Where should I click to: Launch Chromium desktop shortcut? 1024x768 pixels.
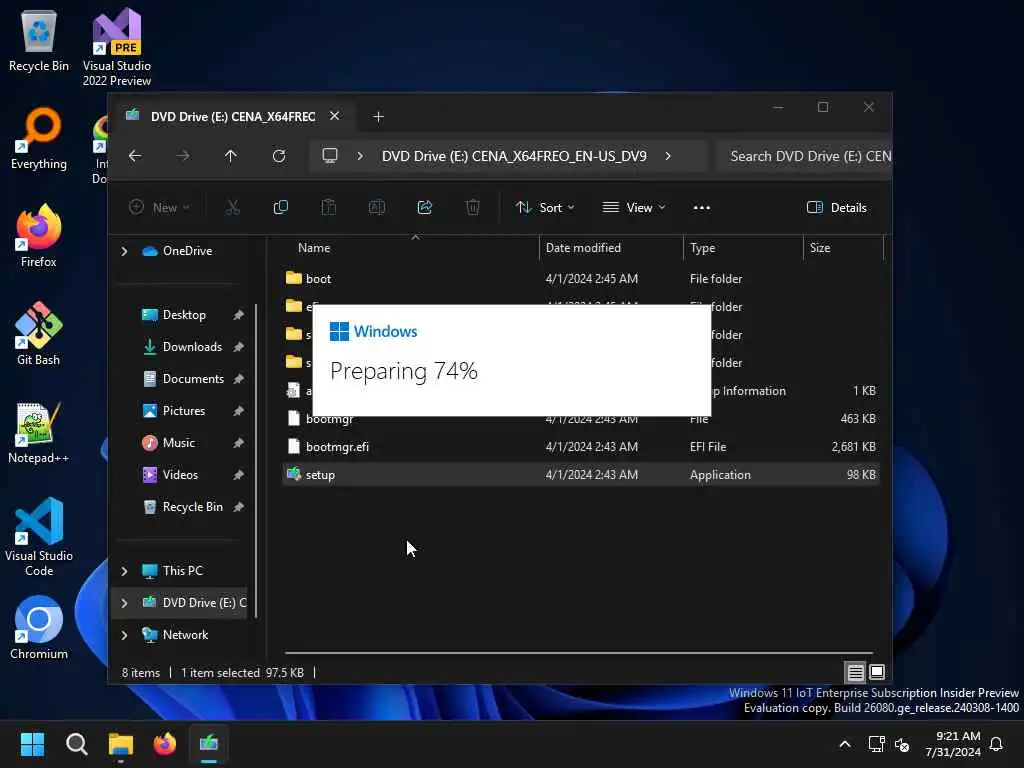click(39, 628)
